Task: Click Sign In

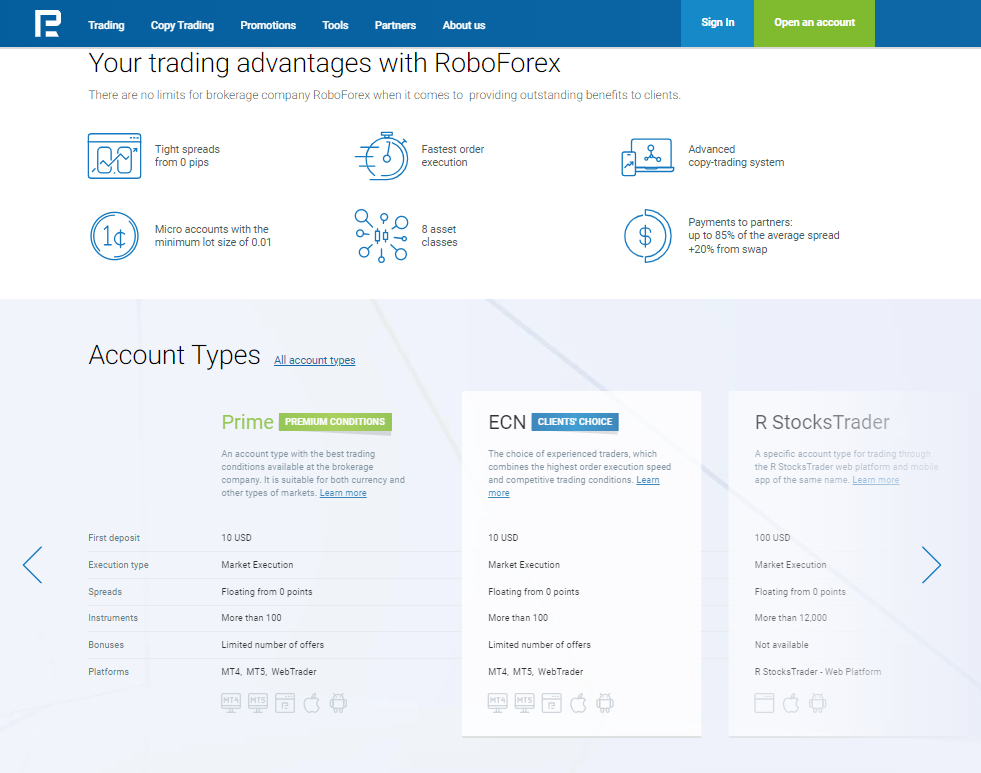Action: [717, 23]
